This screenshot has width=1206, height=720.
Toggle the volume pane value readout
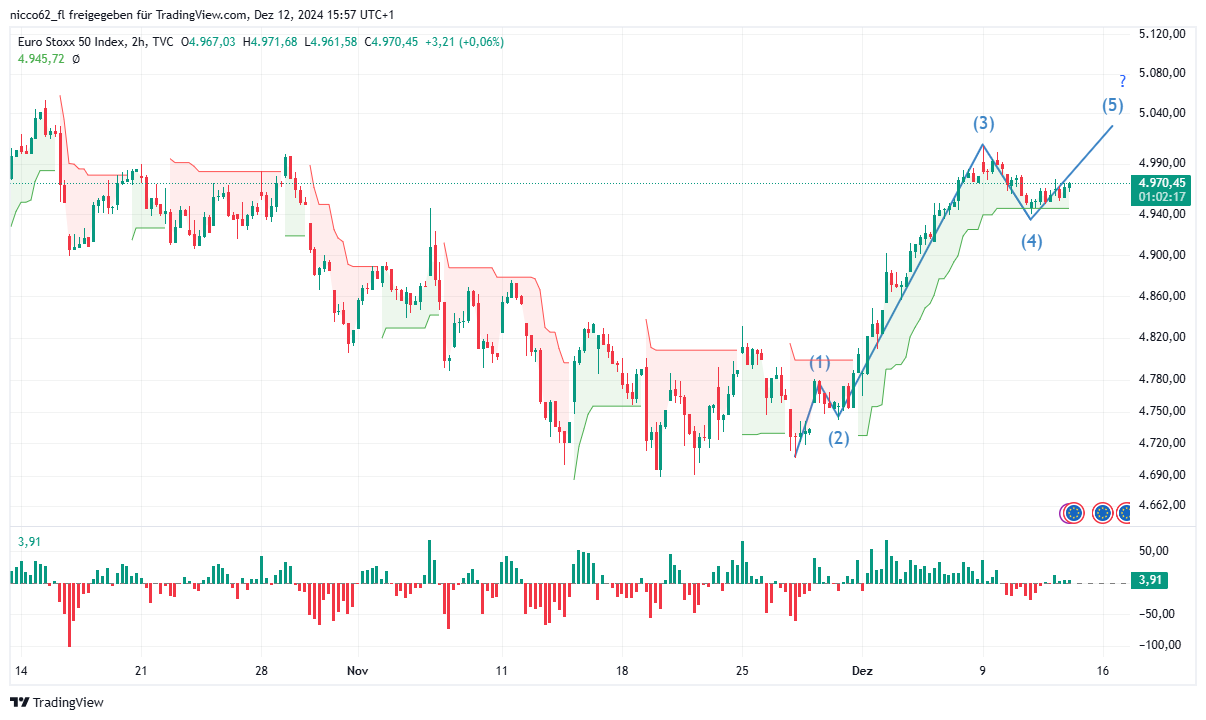pos(27,541)
